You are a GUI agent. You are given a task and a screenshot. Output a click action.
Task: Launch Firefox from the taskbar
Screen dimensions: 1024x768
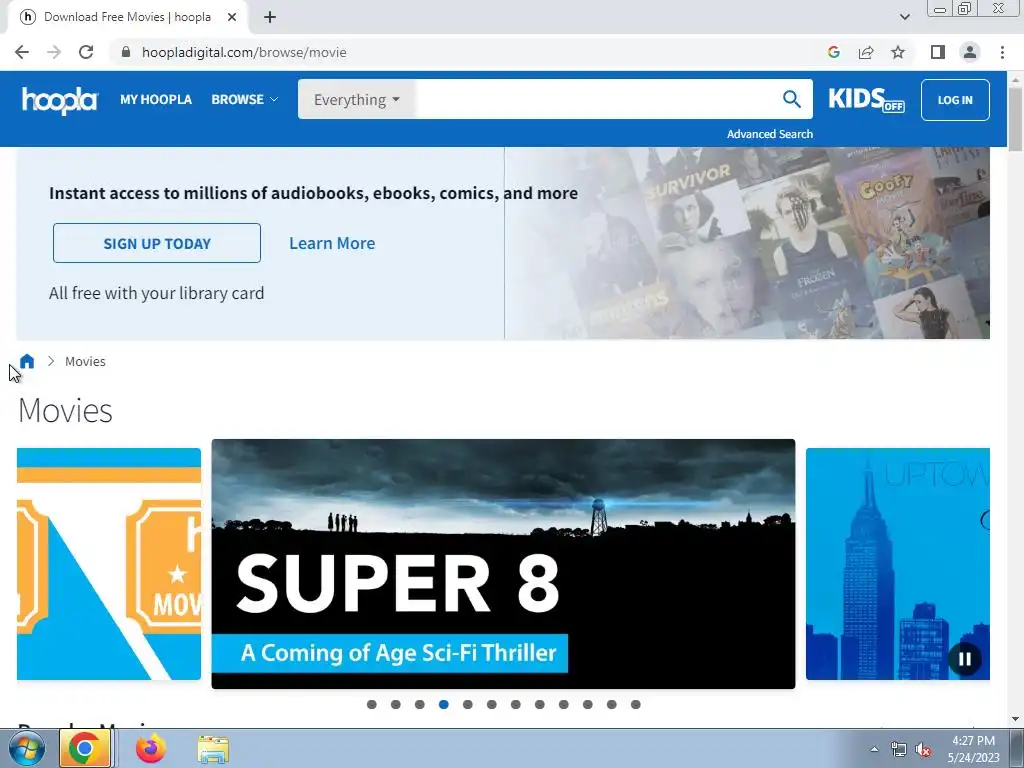point(150,748)
